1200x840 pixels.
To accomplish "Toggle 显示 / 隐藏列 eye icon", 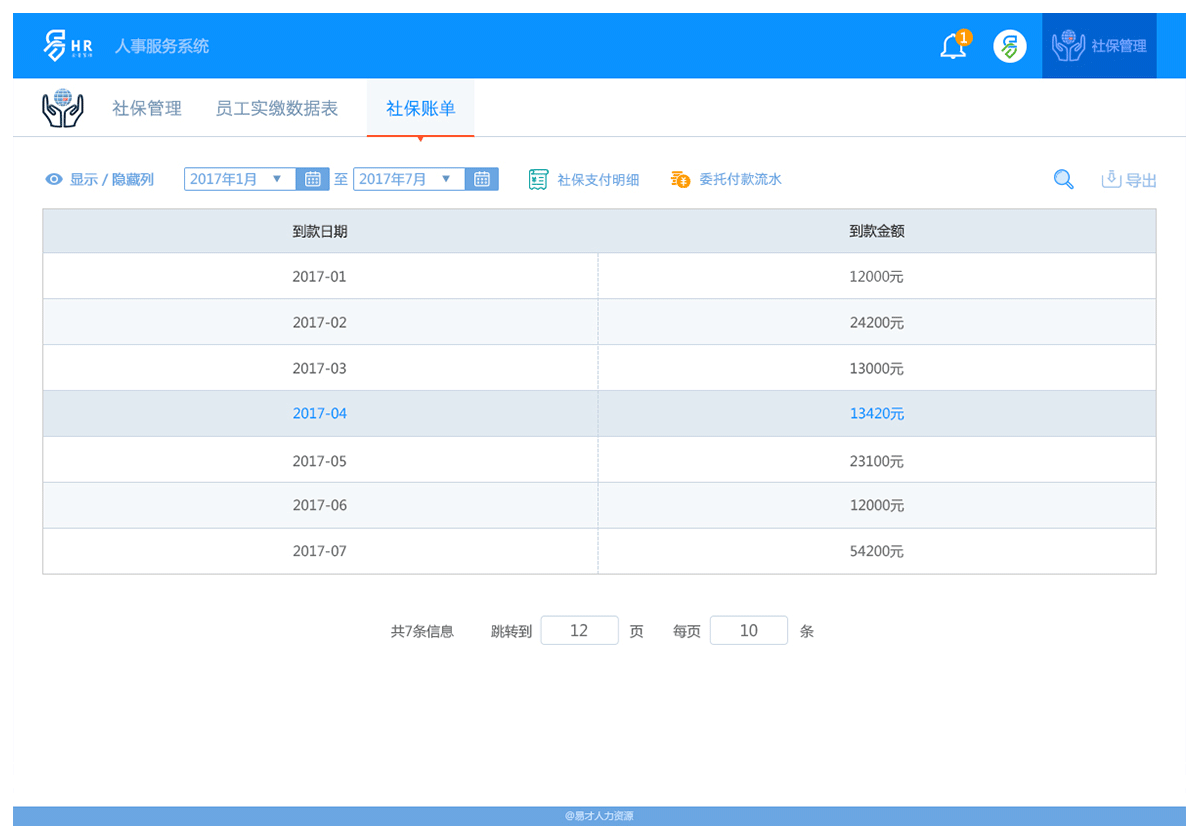I will pyautogui.click(x=54, y=180).
